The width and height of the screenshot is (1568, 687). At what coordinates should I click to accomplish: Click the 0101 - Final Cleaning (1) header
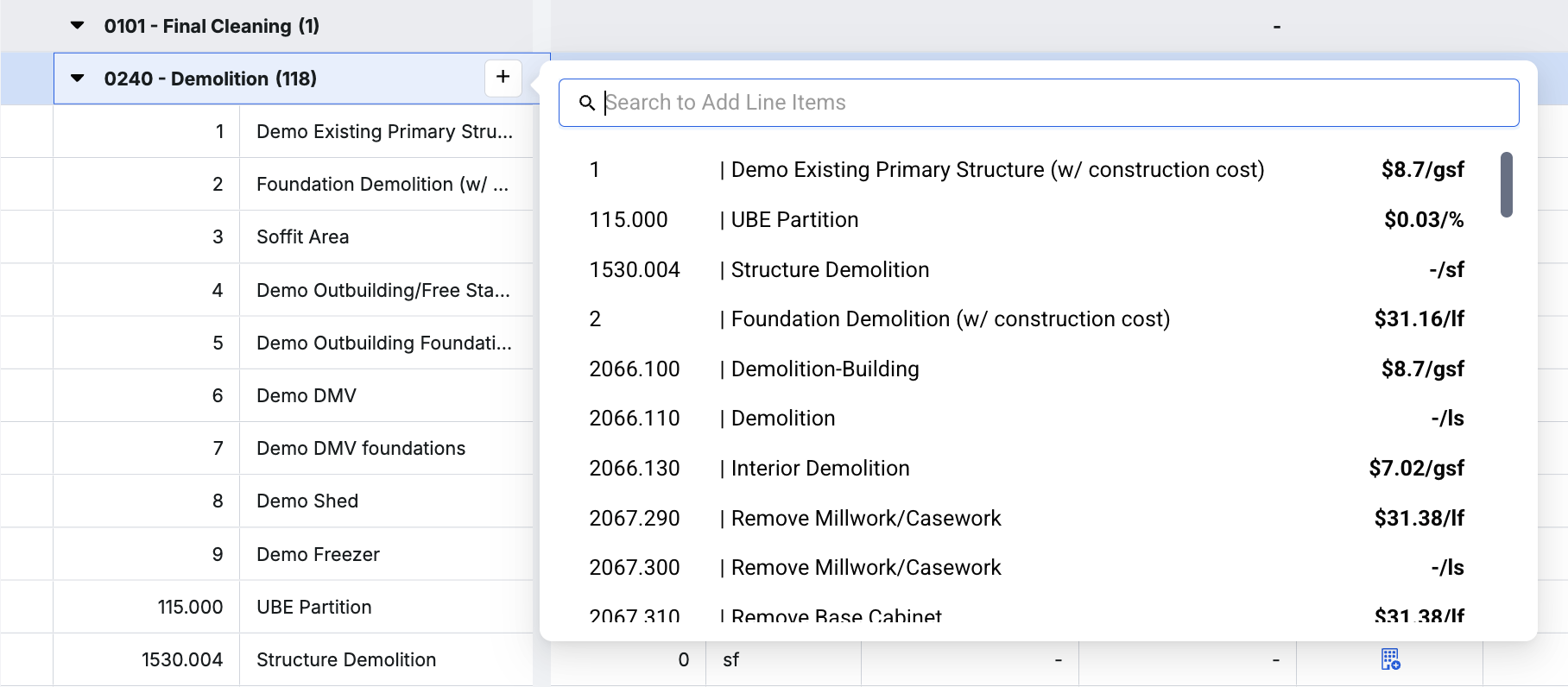point(212,26)
